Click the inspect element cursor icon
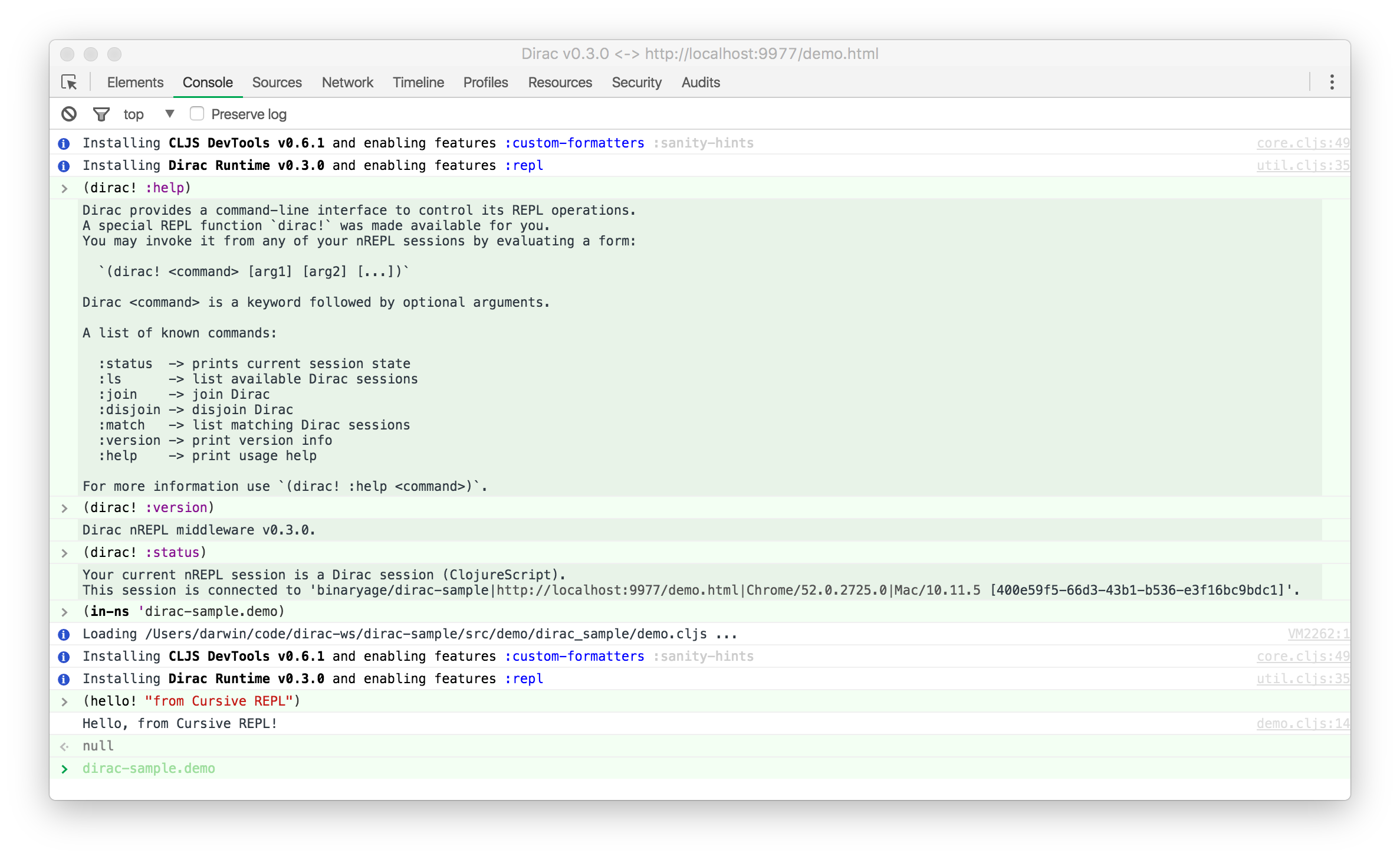The width and height of the screenshot is (1400, 859). coord(70,83)
